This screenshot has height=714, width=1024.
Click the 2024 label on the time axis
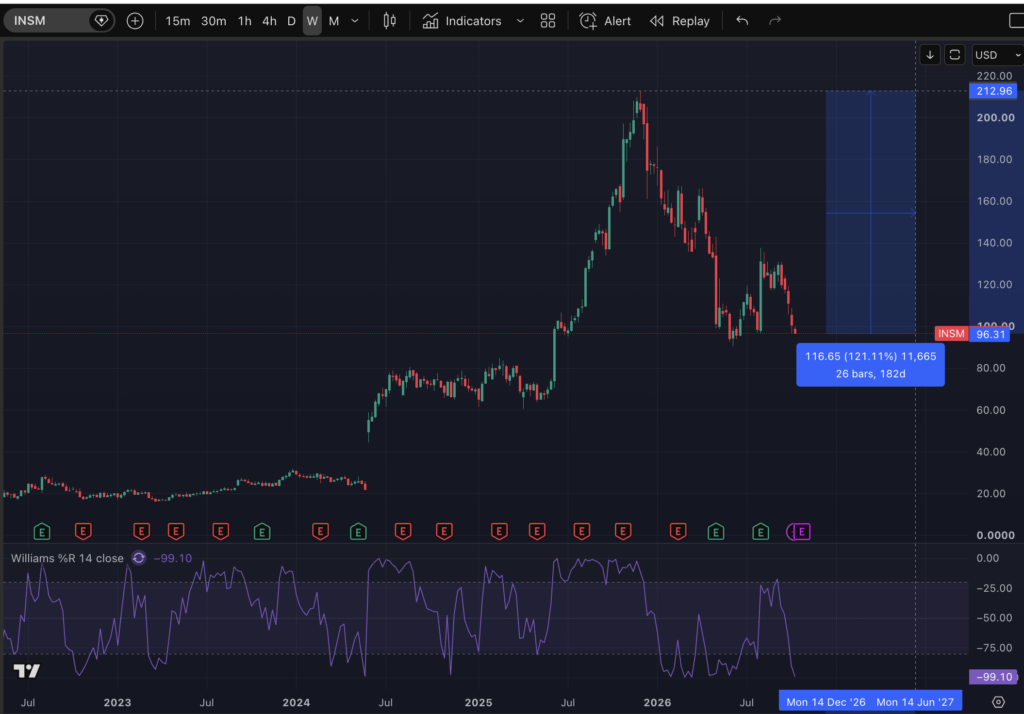pyautogui.click(x=296, y=702)
